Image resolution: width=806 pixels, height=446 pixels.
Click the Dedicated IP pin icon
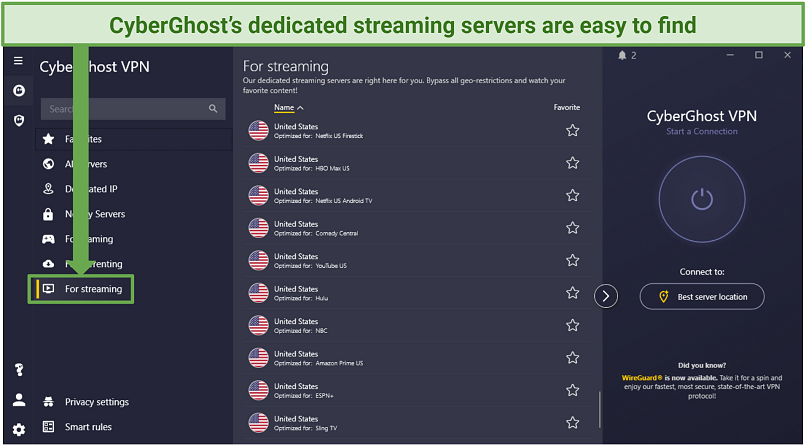(48, 189)
